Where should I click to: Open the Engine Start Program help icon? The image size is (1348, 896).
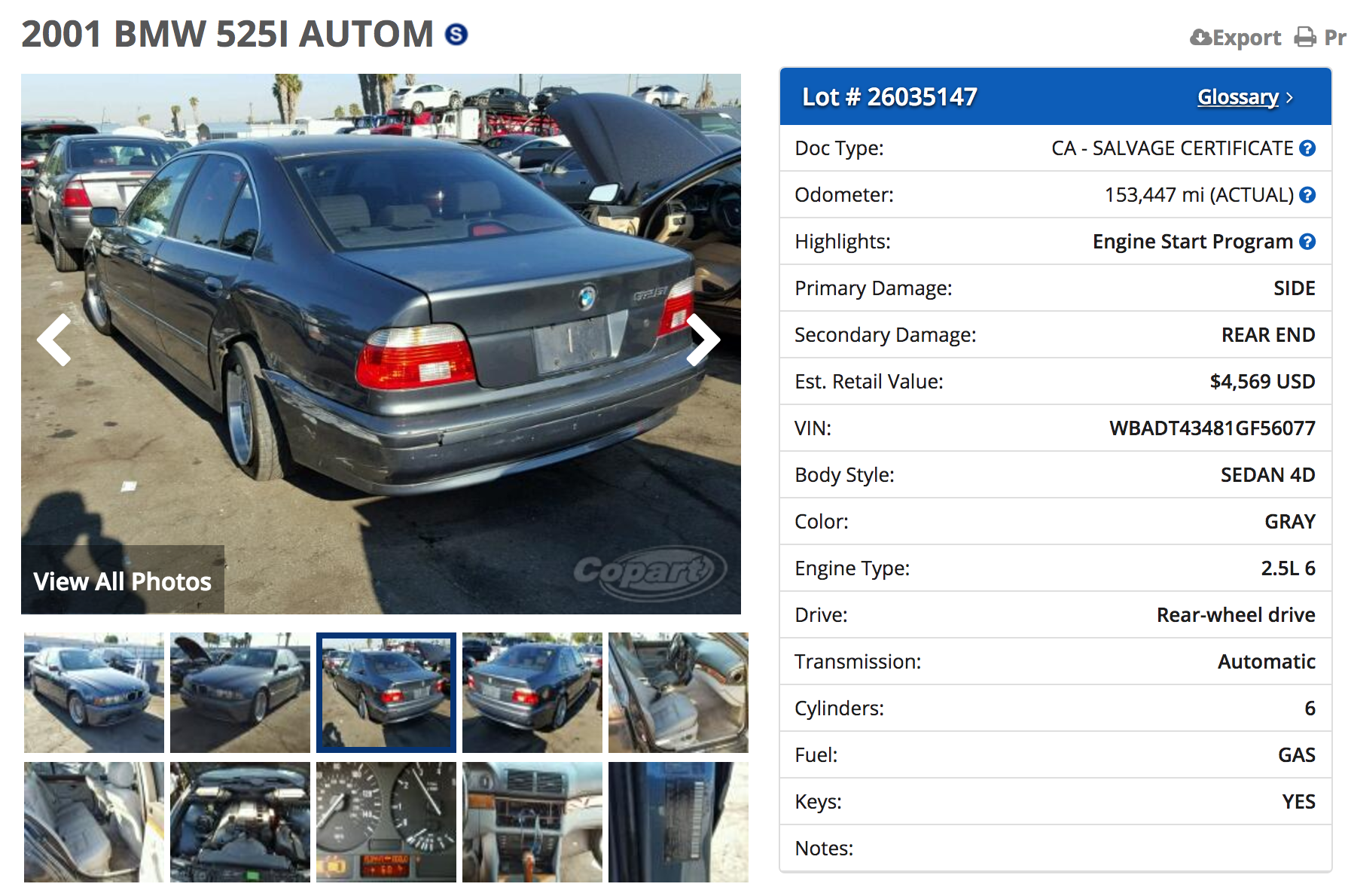coord(1307,242)
